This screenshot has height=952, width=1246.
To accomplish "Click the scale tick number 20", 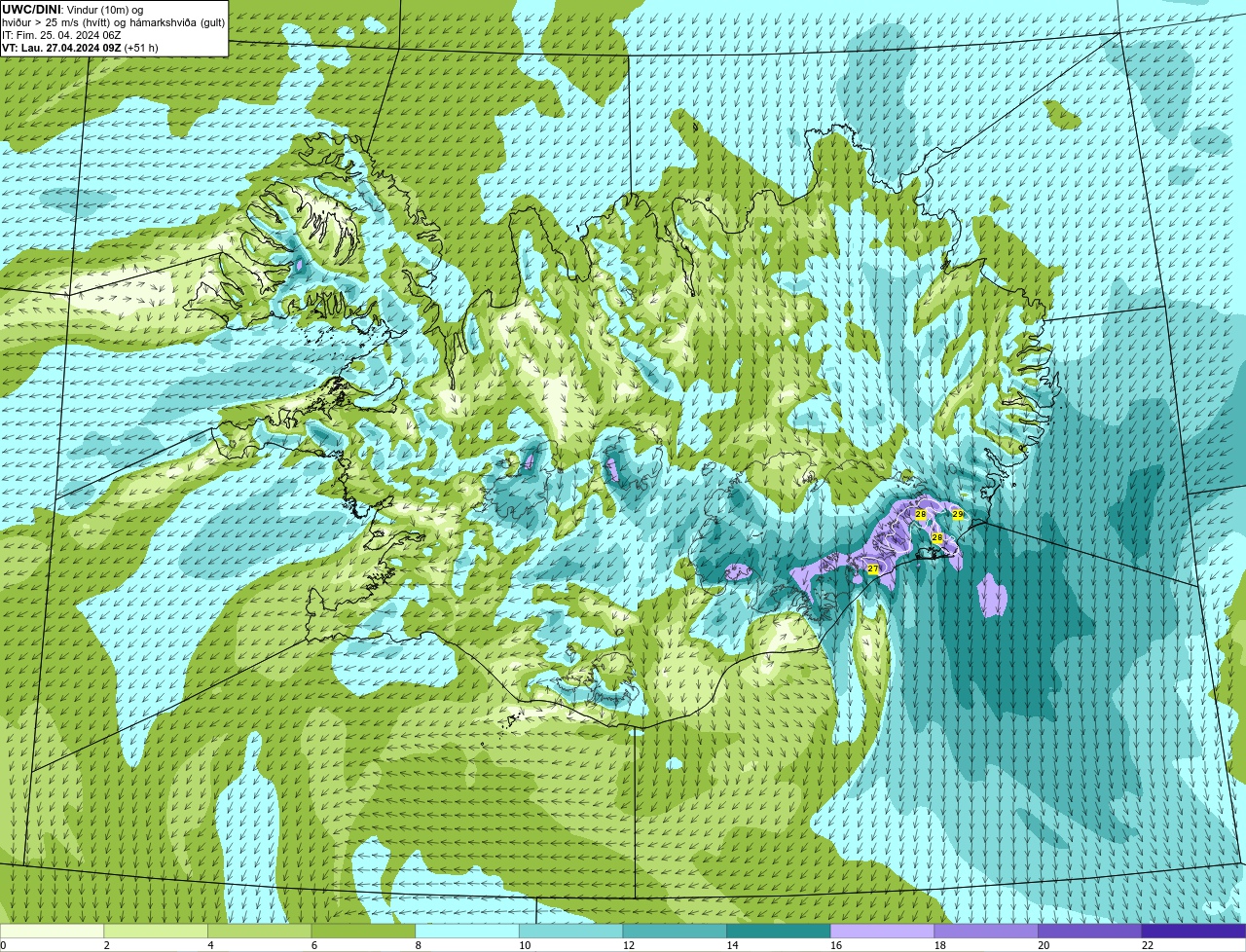I will pos(1044,945).
